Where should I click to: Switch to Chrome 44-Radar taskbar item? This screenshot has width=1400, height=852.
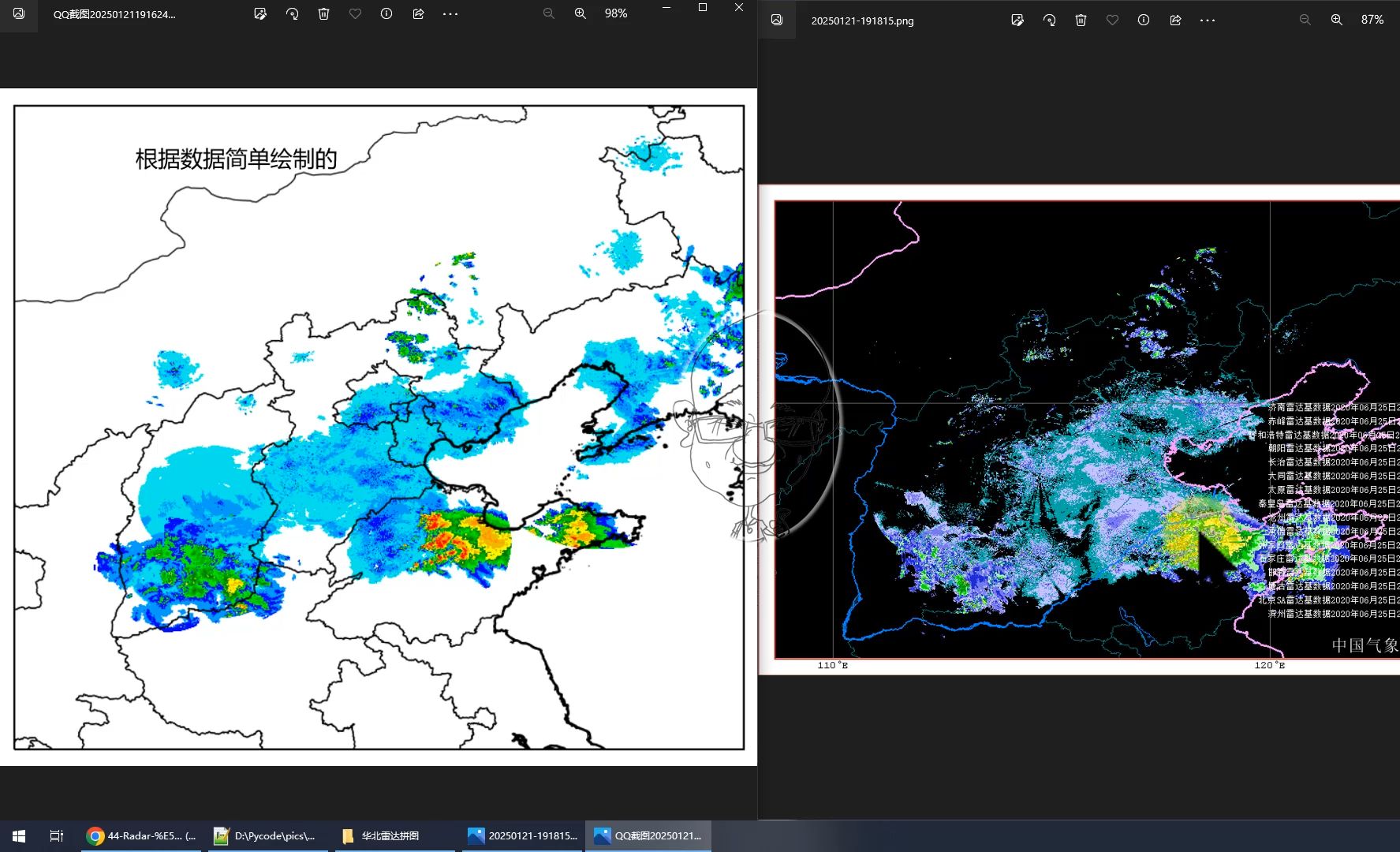143,836
